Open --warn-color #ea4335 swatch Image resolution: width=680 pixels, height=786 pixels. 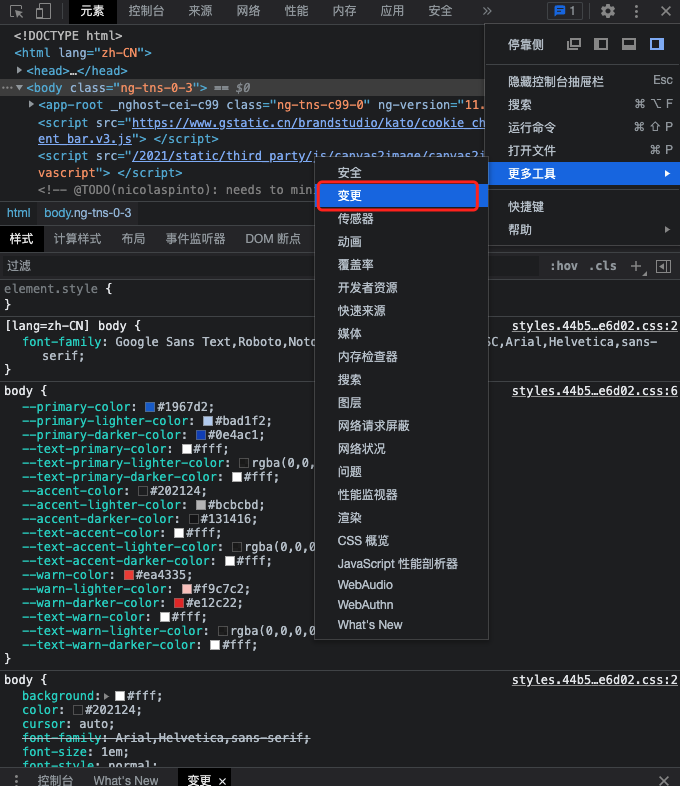(129, 574)
